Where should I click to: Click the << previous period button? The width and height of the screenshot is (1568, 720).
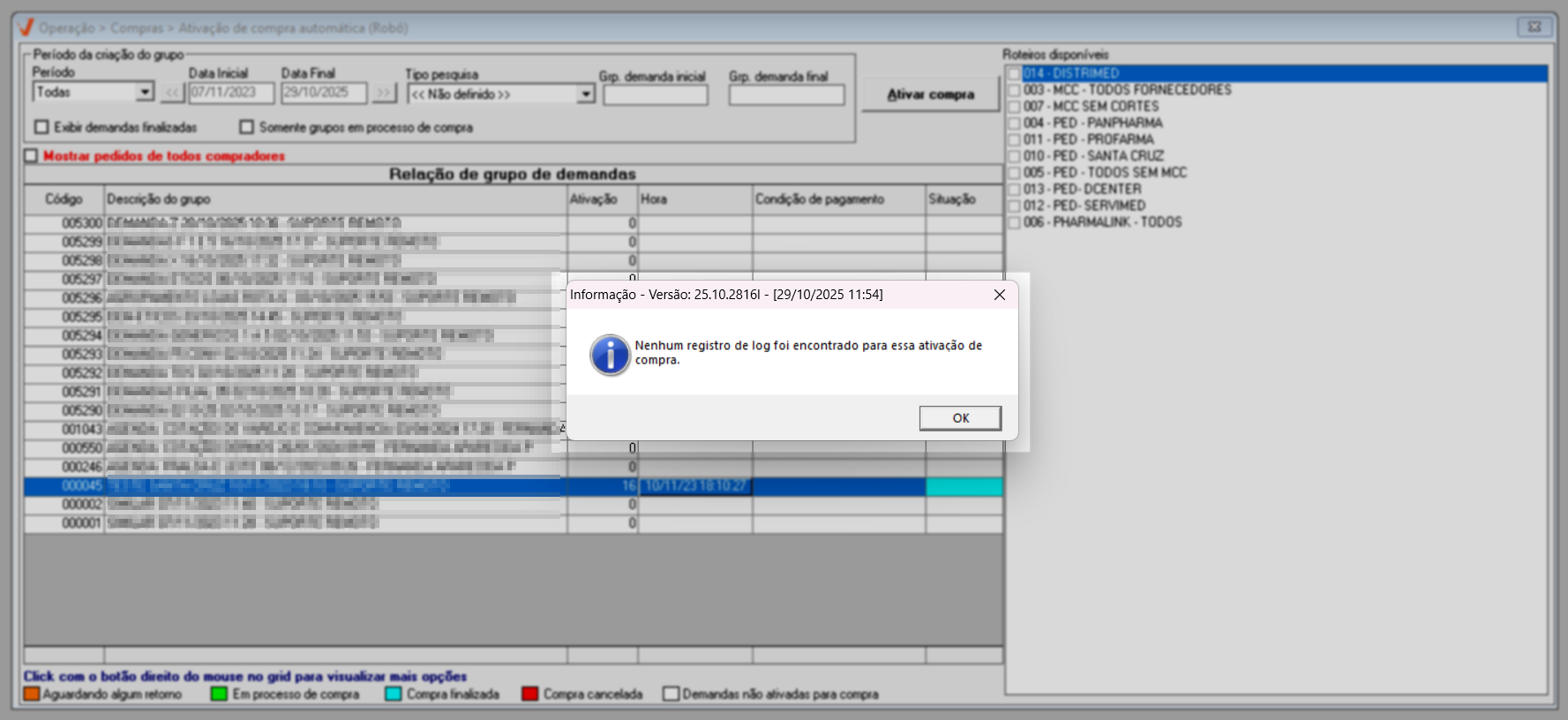(x=172, y=93)
